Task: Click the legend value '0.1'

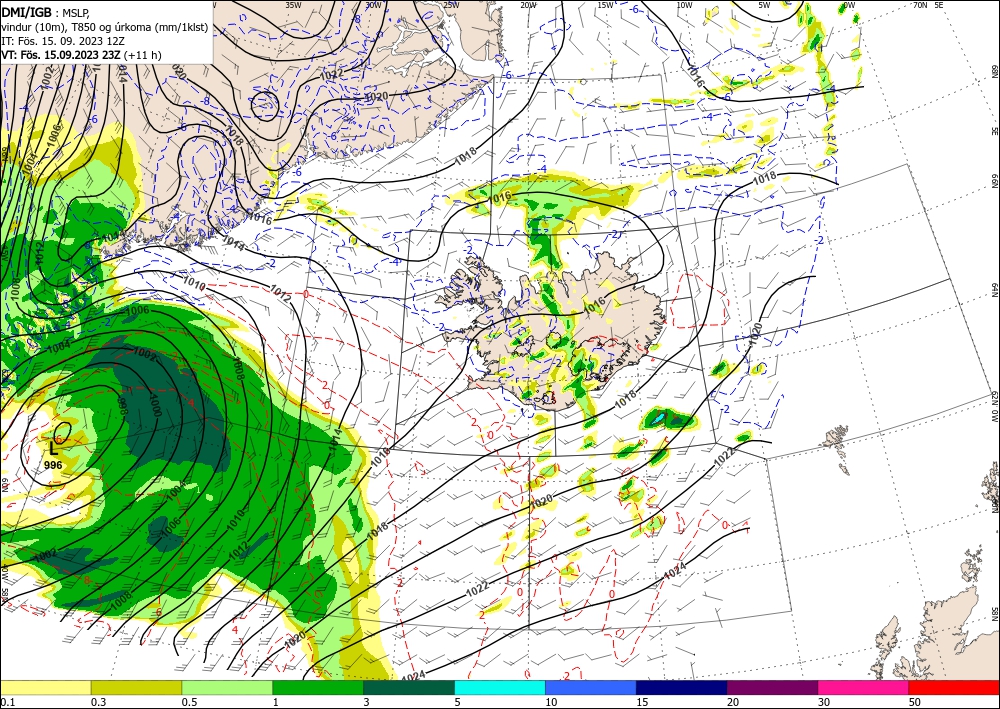Action: [x=6, y=702]
